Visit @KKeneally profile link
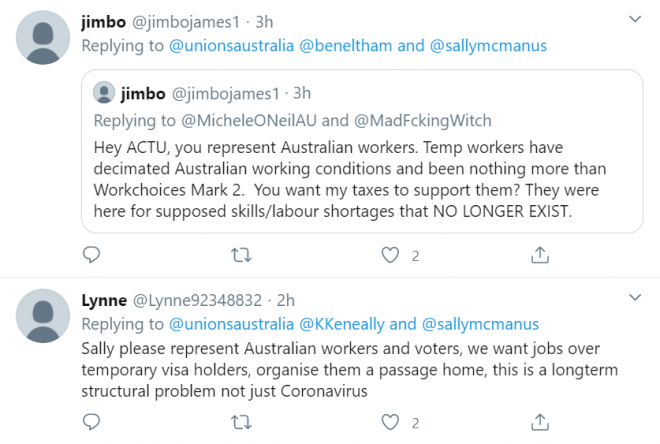This screenshot has width=660, height=444. 342,324
